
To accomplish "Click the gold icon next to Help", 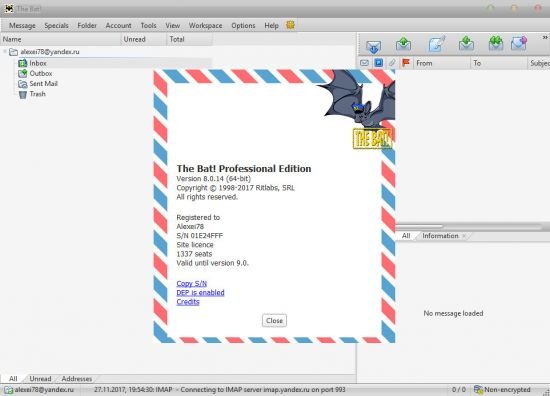I will tap(290, 25).
